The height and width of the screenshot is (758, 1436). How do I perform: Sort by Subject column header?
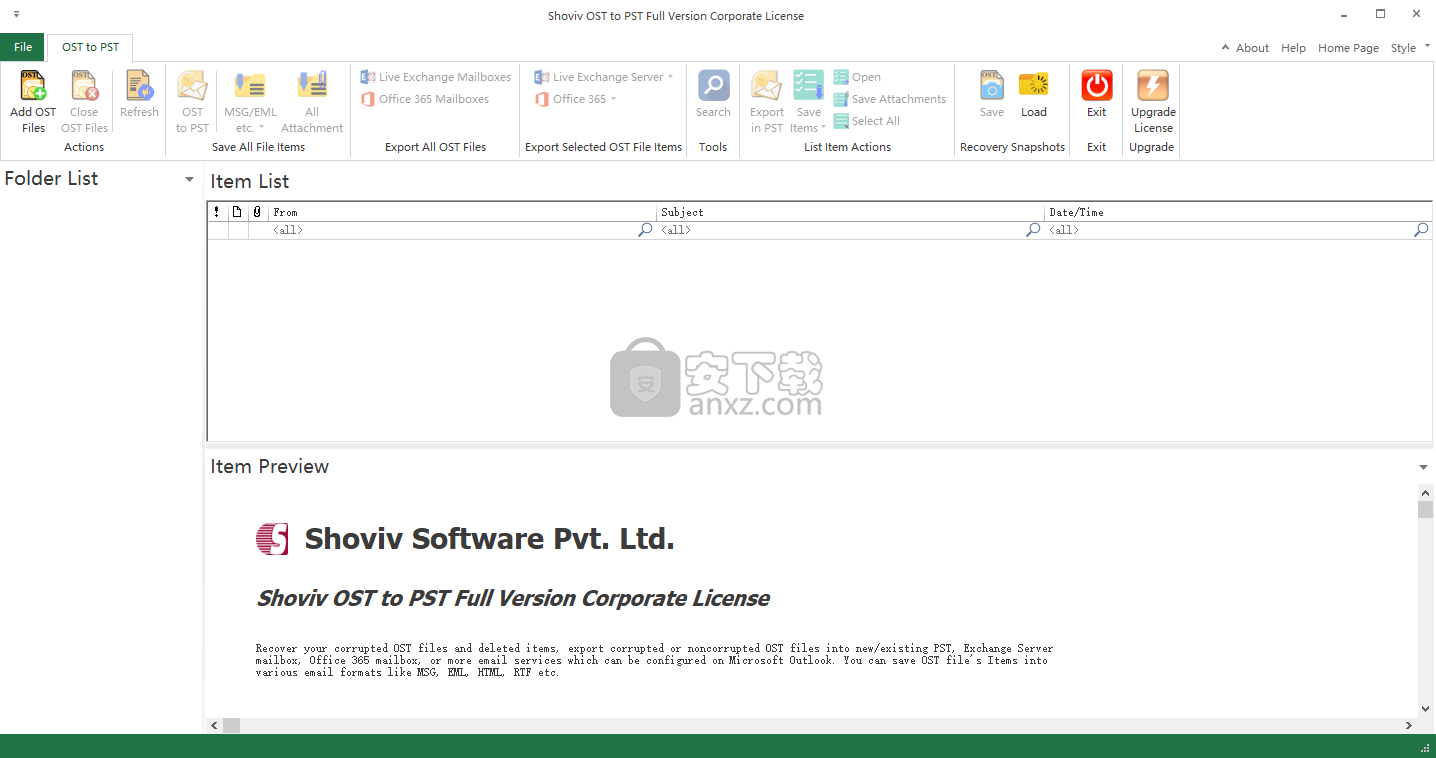(x=850, y=212)
